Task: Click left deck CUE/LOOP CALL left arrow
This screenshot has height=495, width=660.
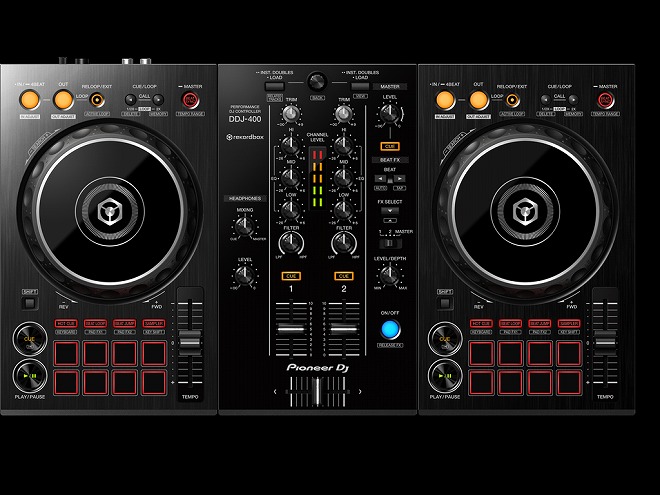Action: [x=130, y=100]
